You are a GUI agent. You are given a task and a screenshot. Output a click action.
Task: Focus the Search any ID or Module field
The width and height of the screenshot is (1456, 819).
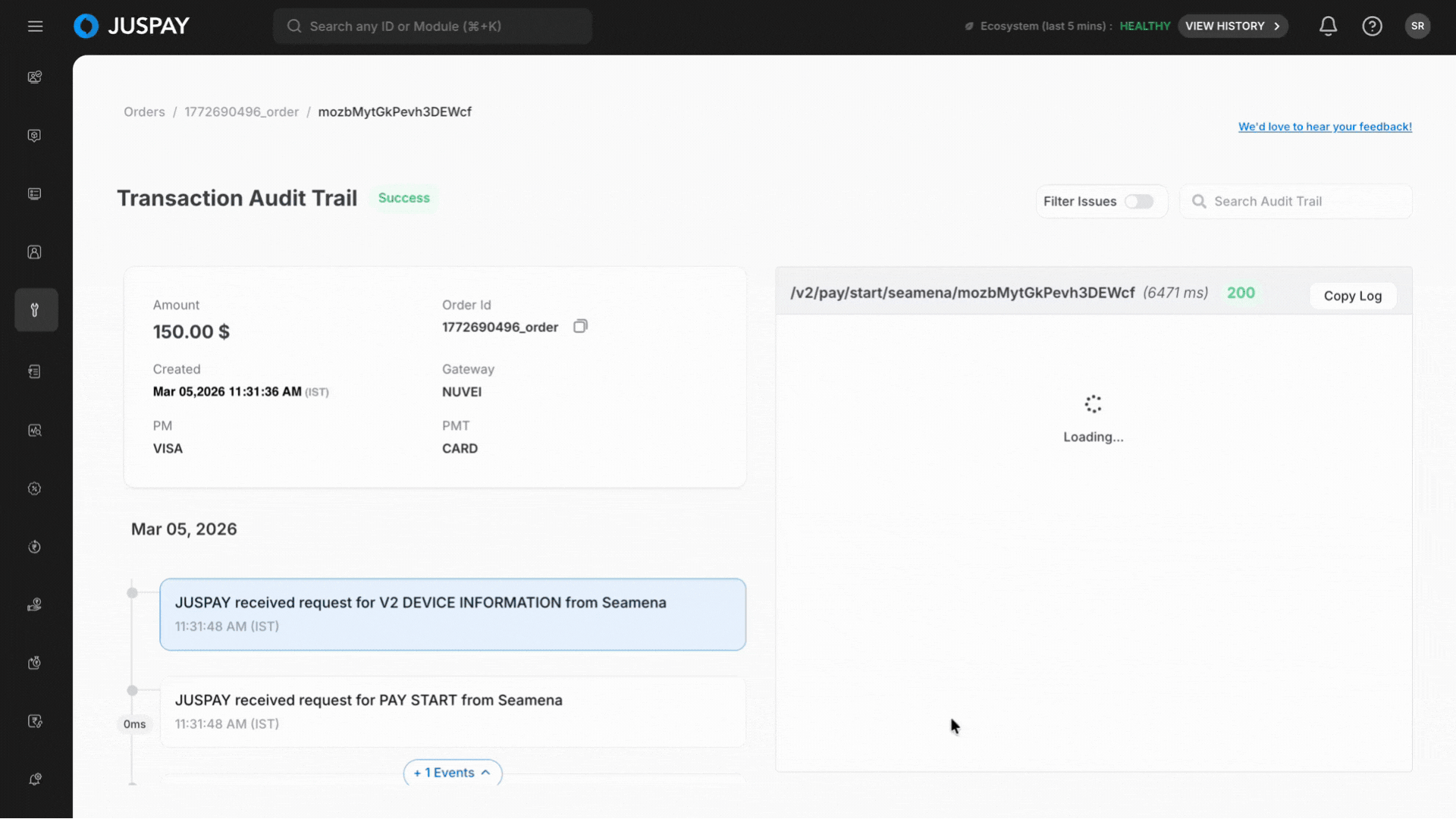coord(432,27)
